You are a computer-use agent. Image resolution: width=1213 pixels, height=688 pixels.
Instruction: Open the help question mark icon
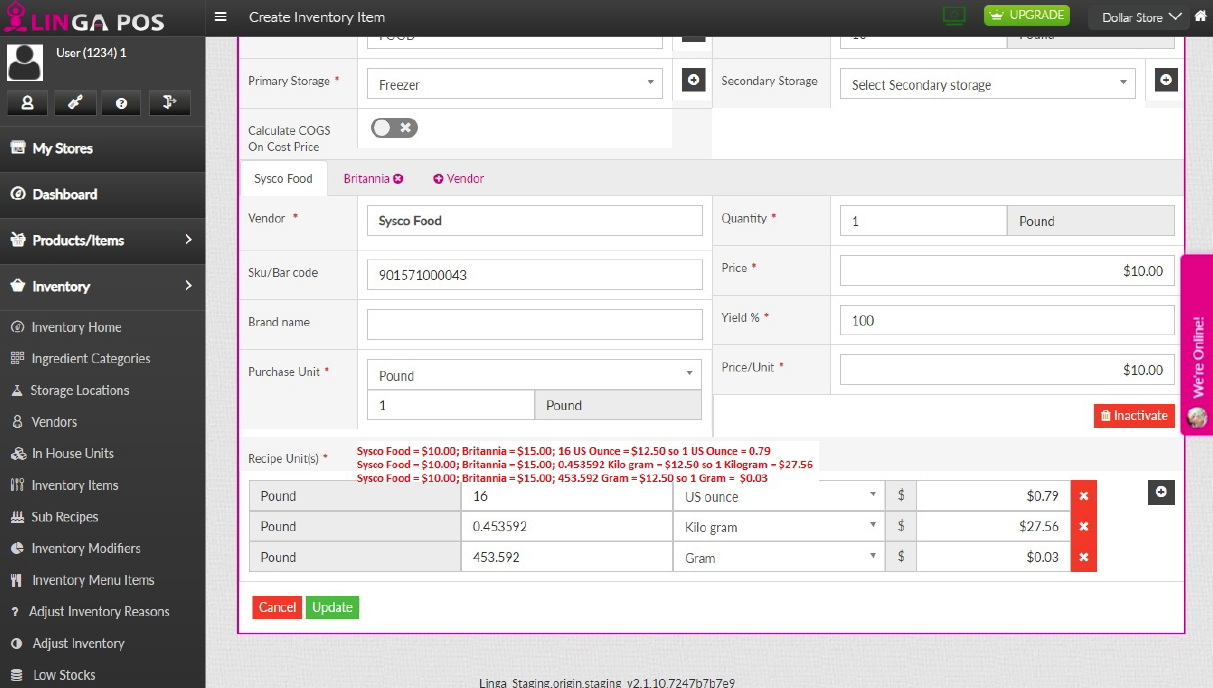point(121,102)
